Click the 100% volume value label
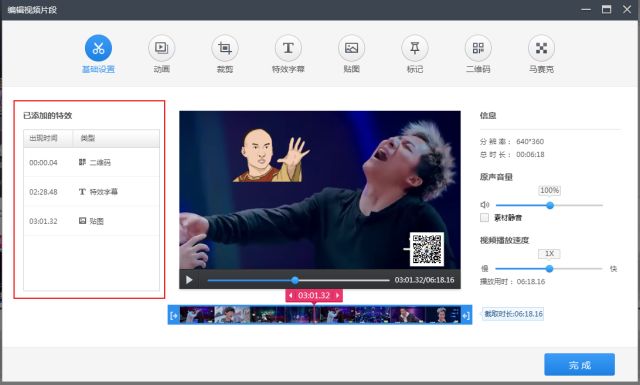The width and height of the screenshot is (640, 385). (x=550, y=190)
